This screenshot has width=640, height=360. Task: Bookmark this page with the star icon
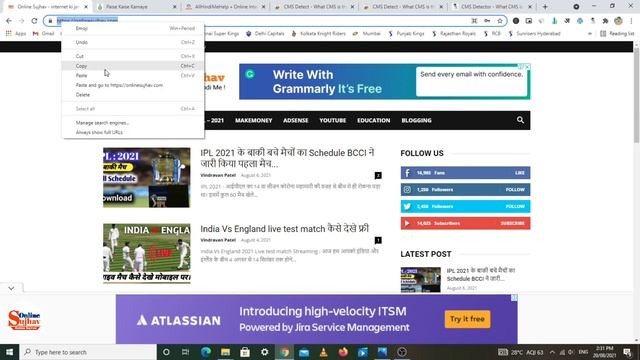pyautogui.click(x=500, y=20)
